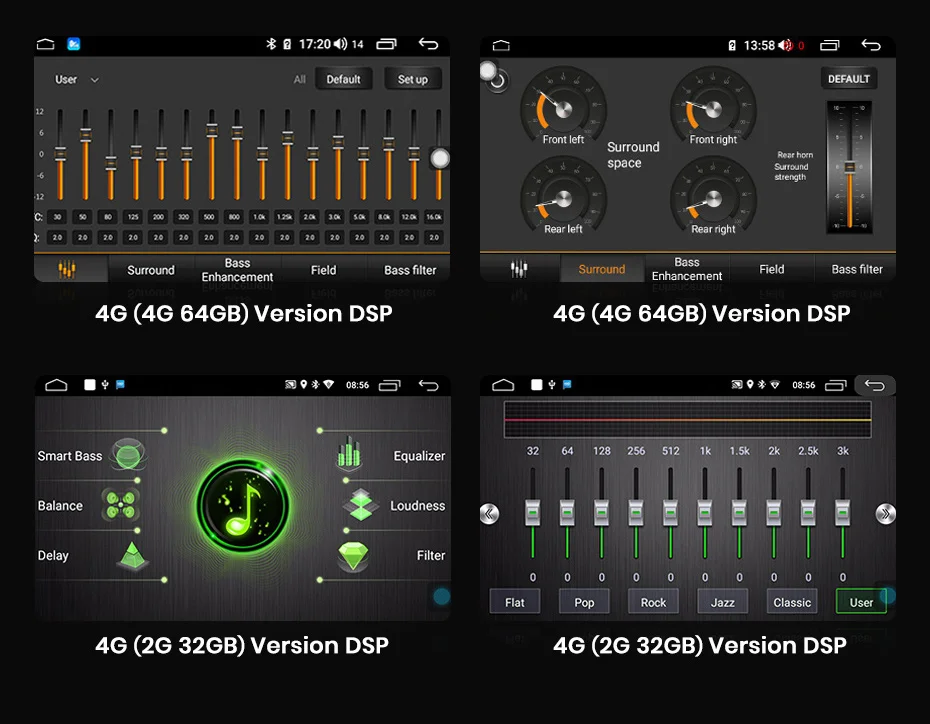Tap the blue app icon in top-left status bar
The width and height of the screenshot is (930, 724).
coord(74,44)
